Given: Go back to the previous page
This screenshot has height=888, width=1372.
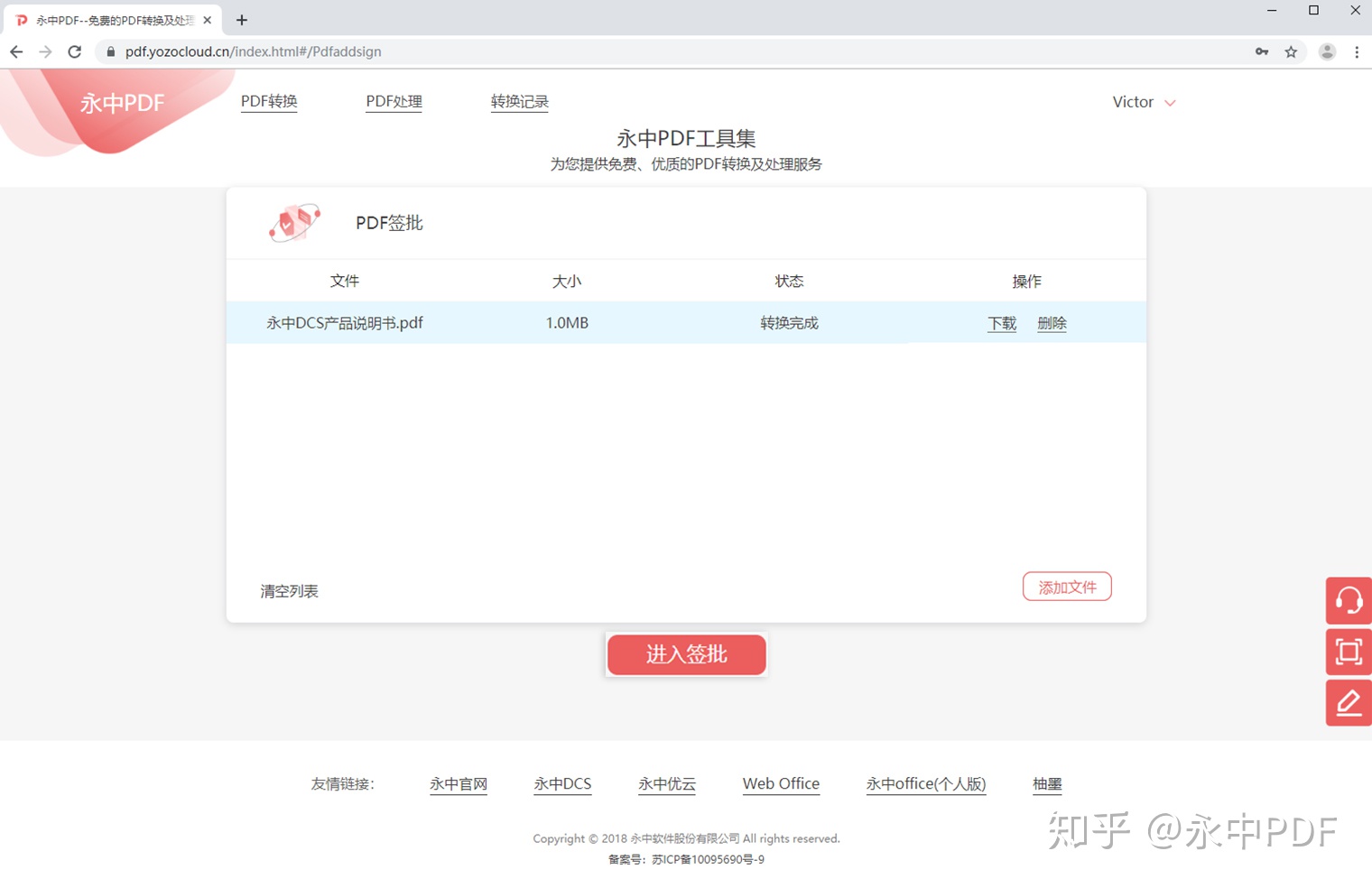Looking at the screenshot, I should pyautogui.click(x=16, y=51).
